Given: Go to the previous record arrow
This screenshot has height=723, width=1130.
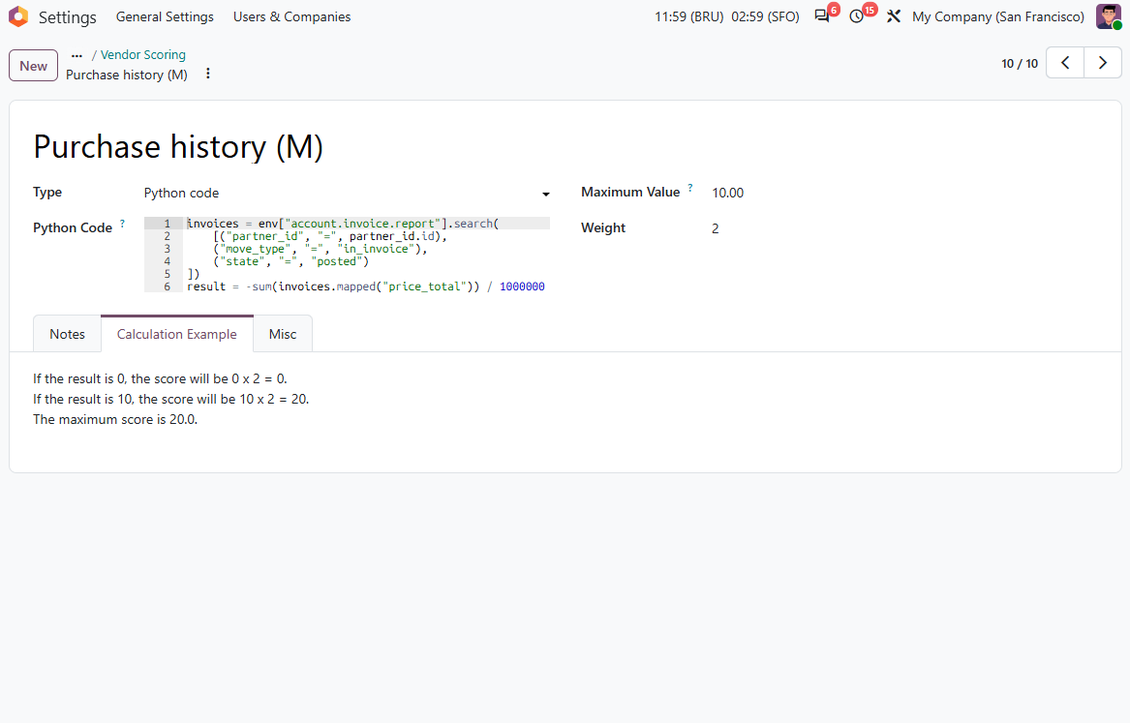Looking at the screenshot, I should tap(1065, 63).
